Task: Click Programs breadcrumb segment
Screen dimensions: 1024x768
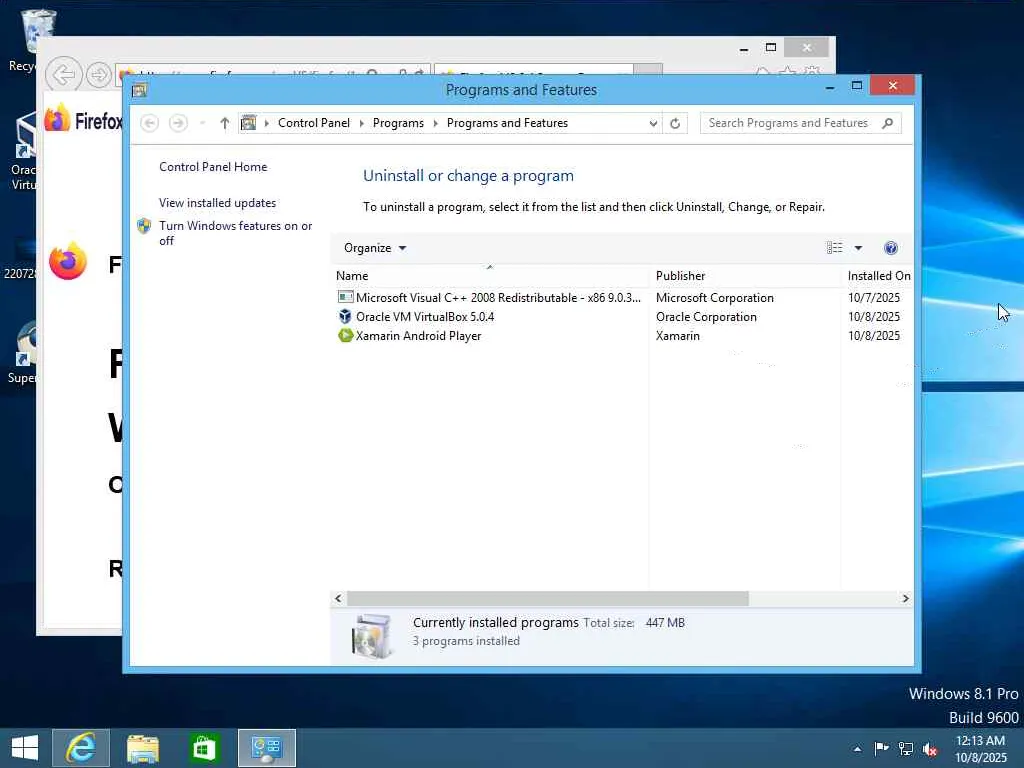Action: pyautogui.click(x=398, y=123)
